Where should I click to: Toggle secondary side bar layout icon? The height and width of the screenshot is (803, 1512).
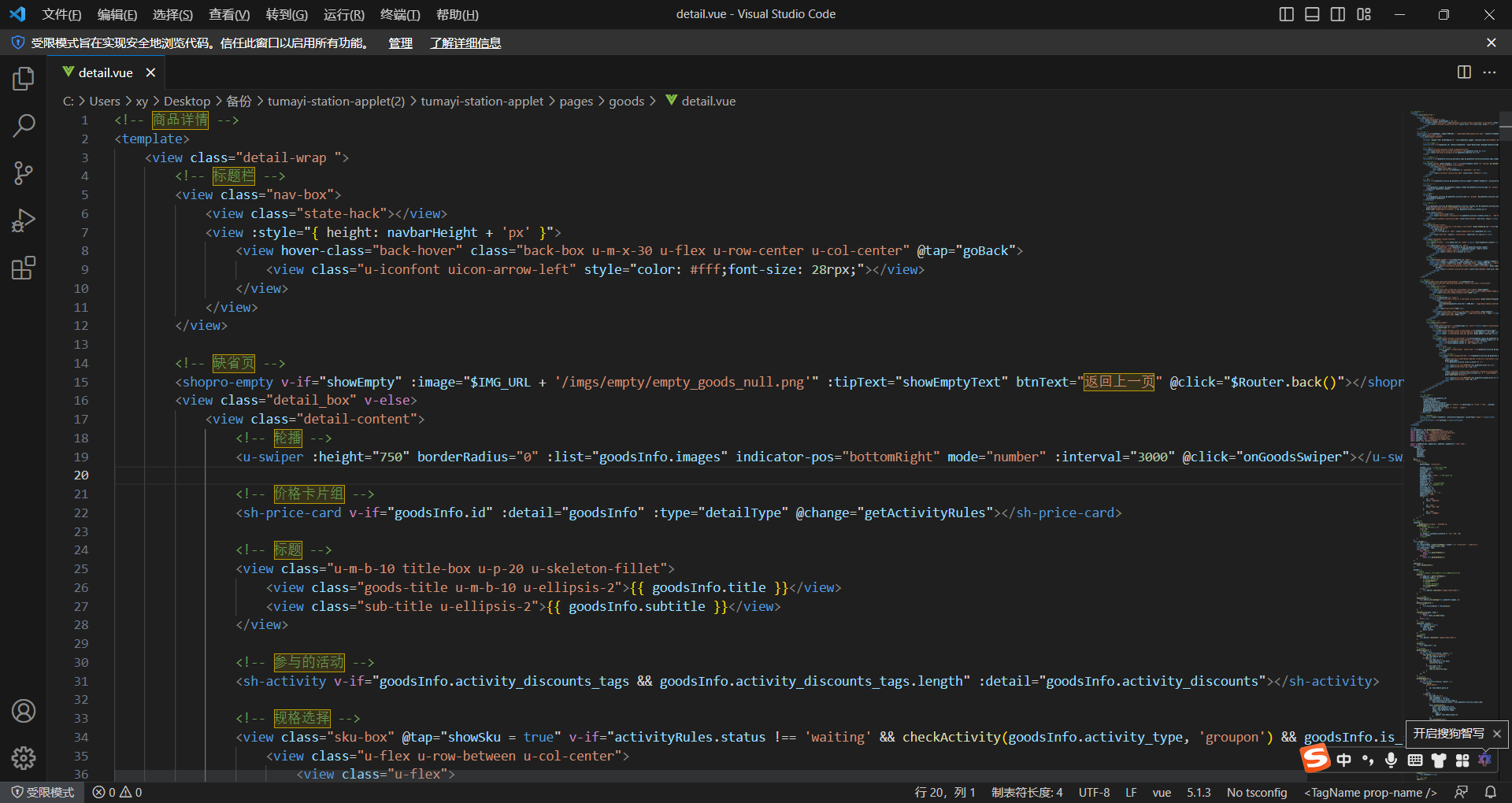1338,14
